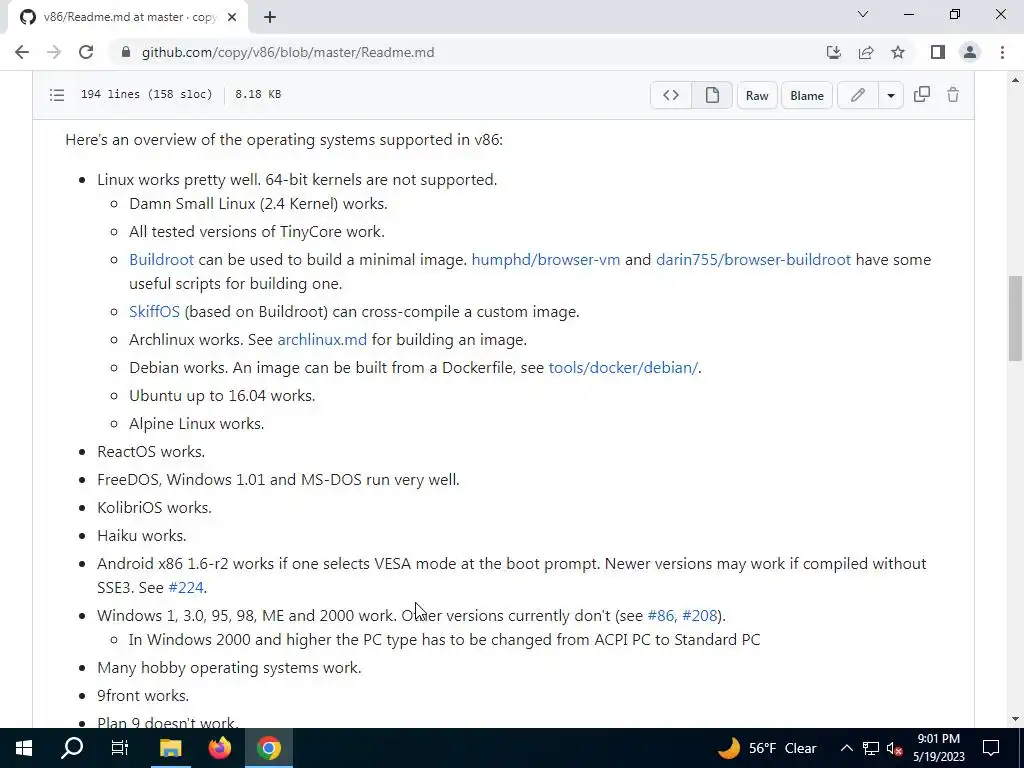Select the v86/Readme.md tab
This screenshot has width=1024, height=768.
(x=127, y=18)
